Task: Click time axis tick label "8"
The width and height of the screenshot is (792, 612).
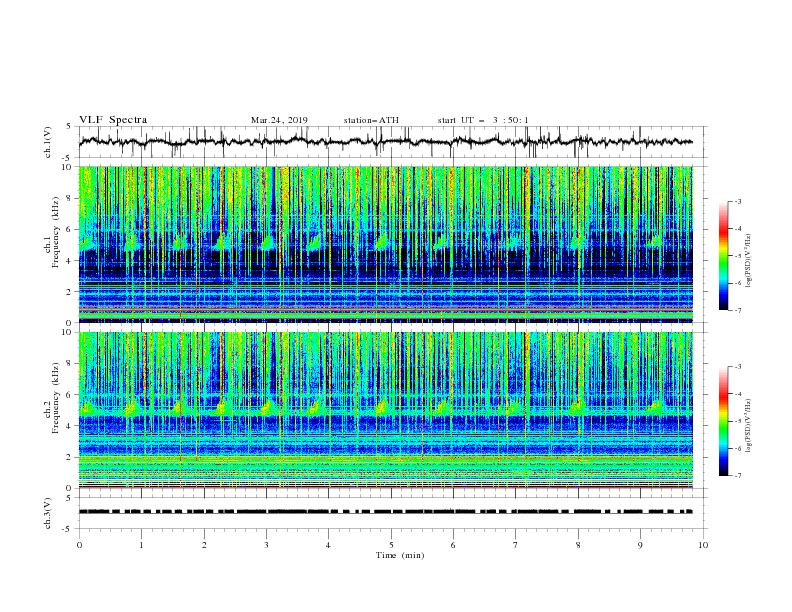Action: (x=578, y=545)
